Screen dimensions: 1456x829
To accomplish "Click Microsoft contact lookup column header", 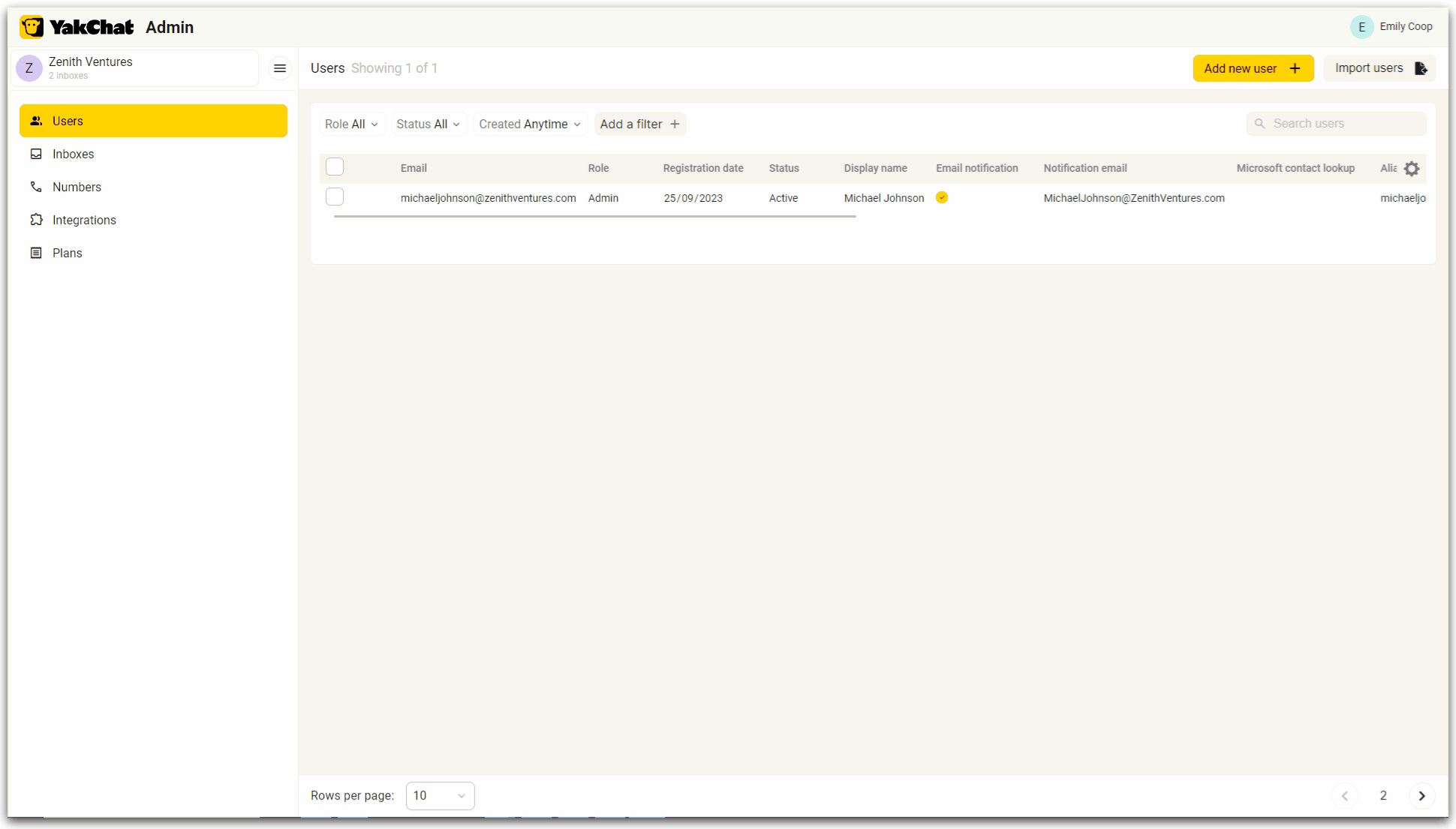I will [1295, 168].
